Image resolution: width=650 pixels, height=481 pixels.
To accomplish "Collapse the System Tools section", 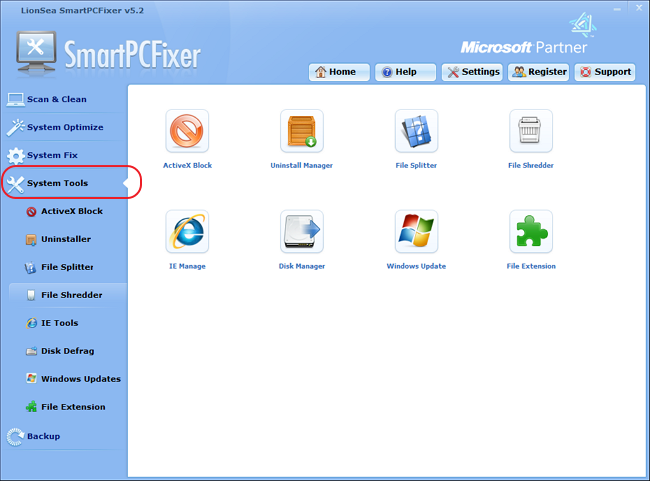I will pyautogui.click(x=66, y=183).
